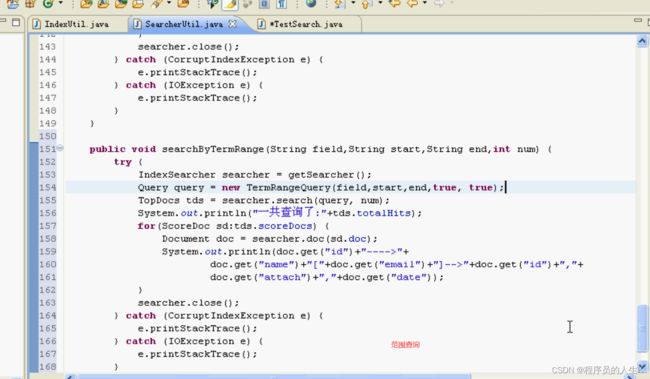The width and height of the screenshot is (650, 379).
Task: Click line number 160 in the gutter
Action: [48, 265]
